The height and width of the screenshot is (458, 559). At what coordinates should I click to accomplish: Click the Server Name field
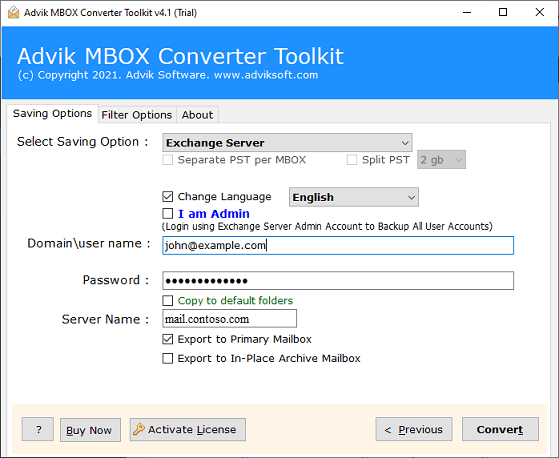pyautogui.click(x=230, y=319)
